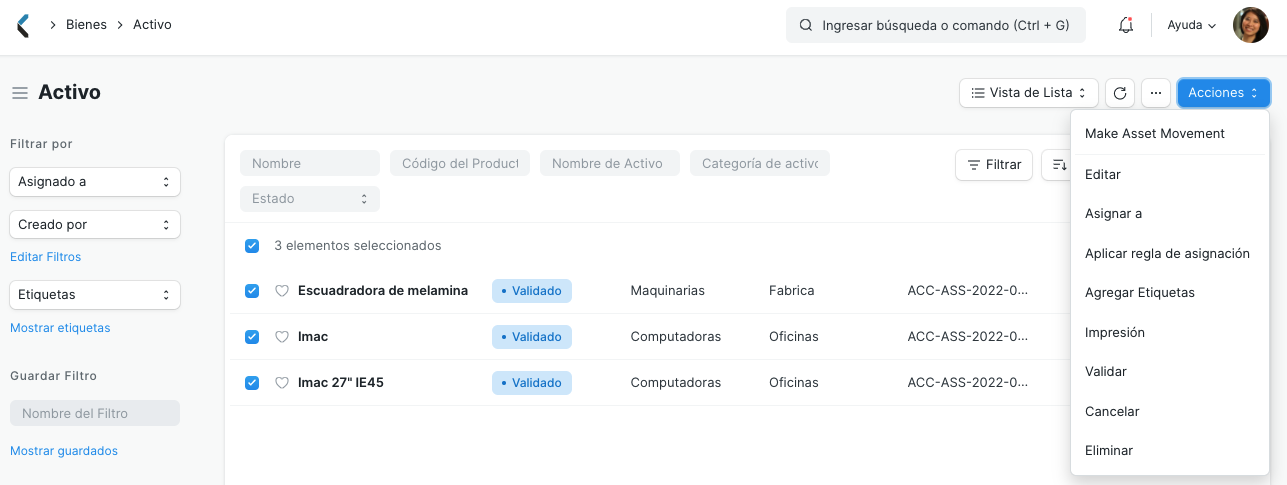Choose Asignar a from the menu

coord(1170,214)
